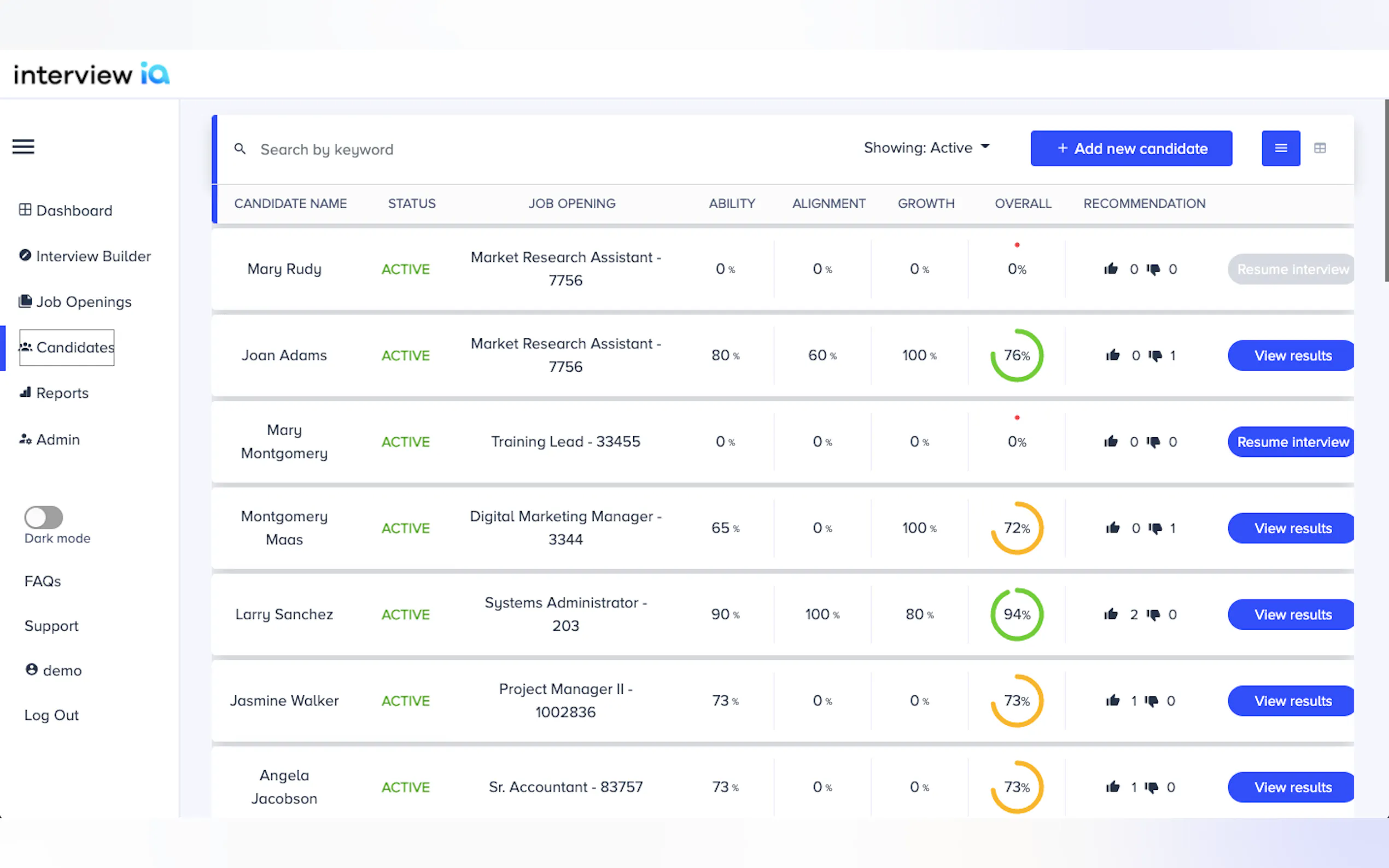Click the search magnifier icon
Screen dimensions: 1389x868
(240, 149)
